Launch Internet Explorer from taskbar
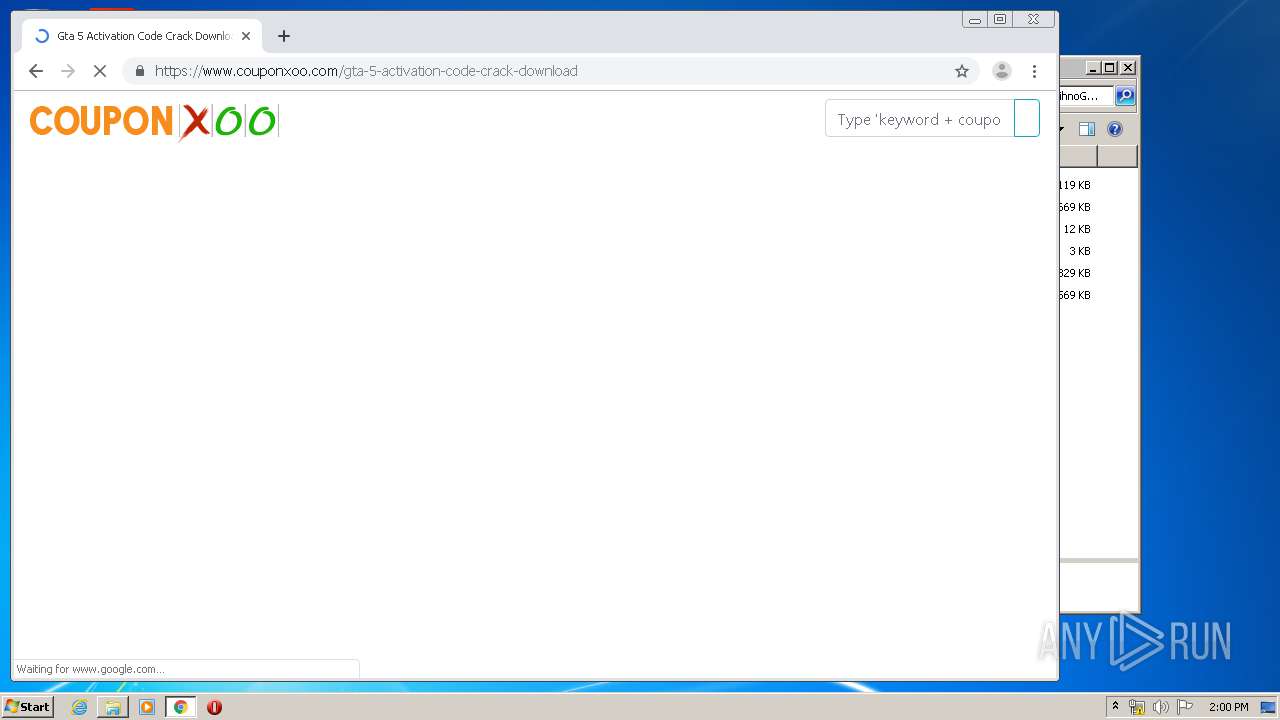This screenshot has width=1280, height=720. pyautogui.click(x=79, y=707)
